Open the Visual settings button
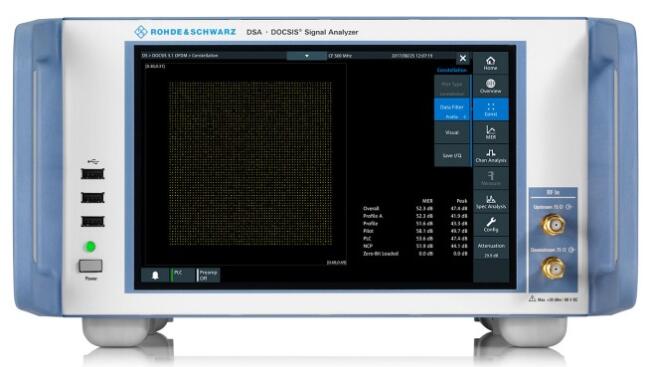 point(452,133)
